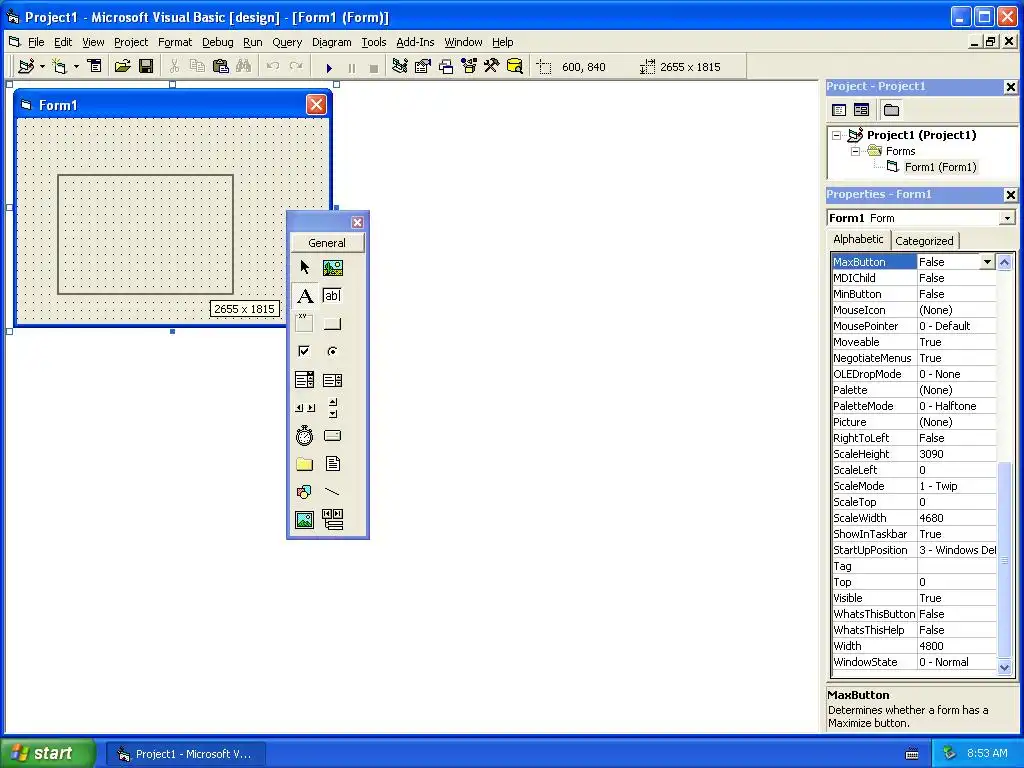Select the Line tool in toolbox
Image resolution: width=1024 pixels, height=768 pixels.
(332, 492)
